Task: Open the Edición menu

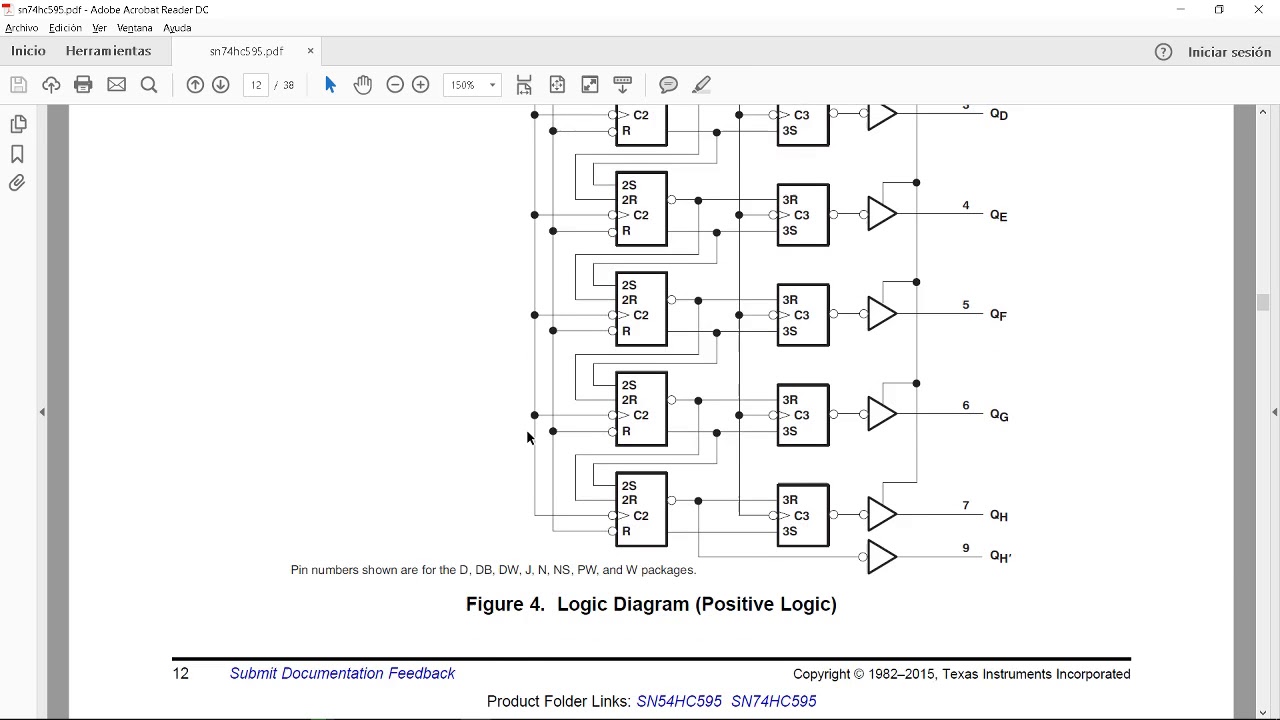Action: tap(65, 28)
